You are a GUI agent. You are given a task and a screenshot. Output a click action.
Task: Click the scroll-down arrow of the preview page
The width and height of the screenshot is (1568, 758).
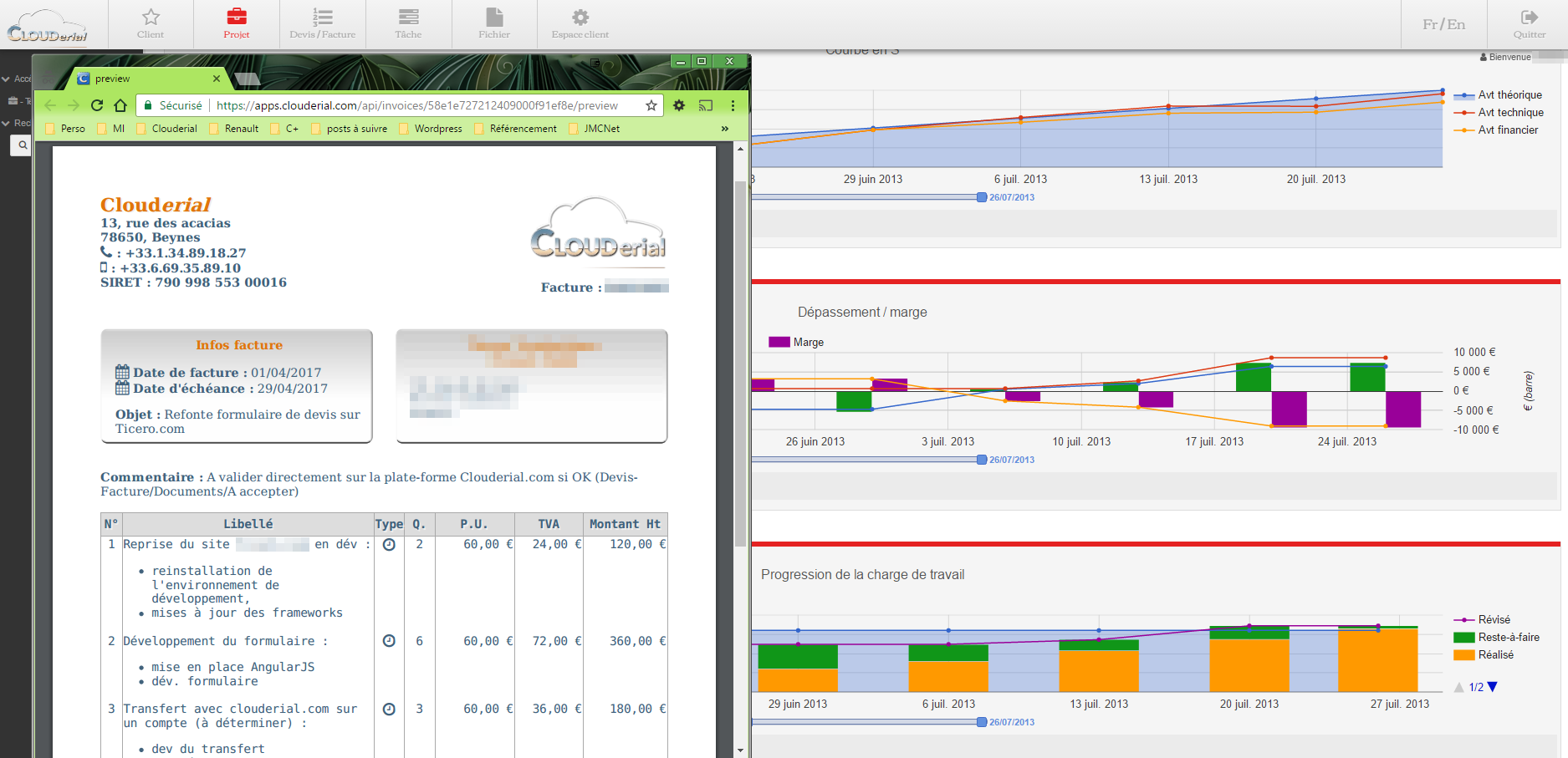[x=740, y=750]
